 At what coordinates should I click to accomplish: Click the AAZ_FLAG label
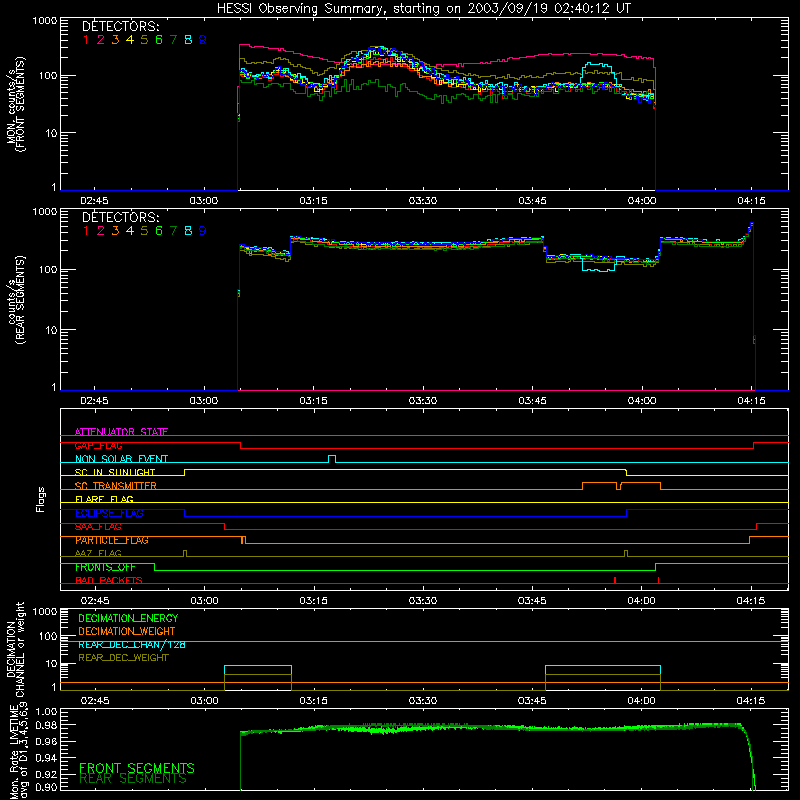pyautogui.click(x=98, y=554)
